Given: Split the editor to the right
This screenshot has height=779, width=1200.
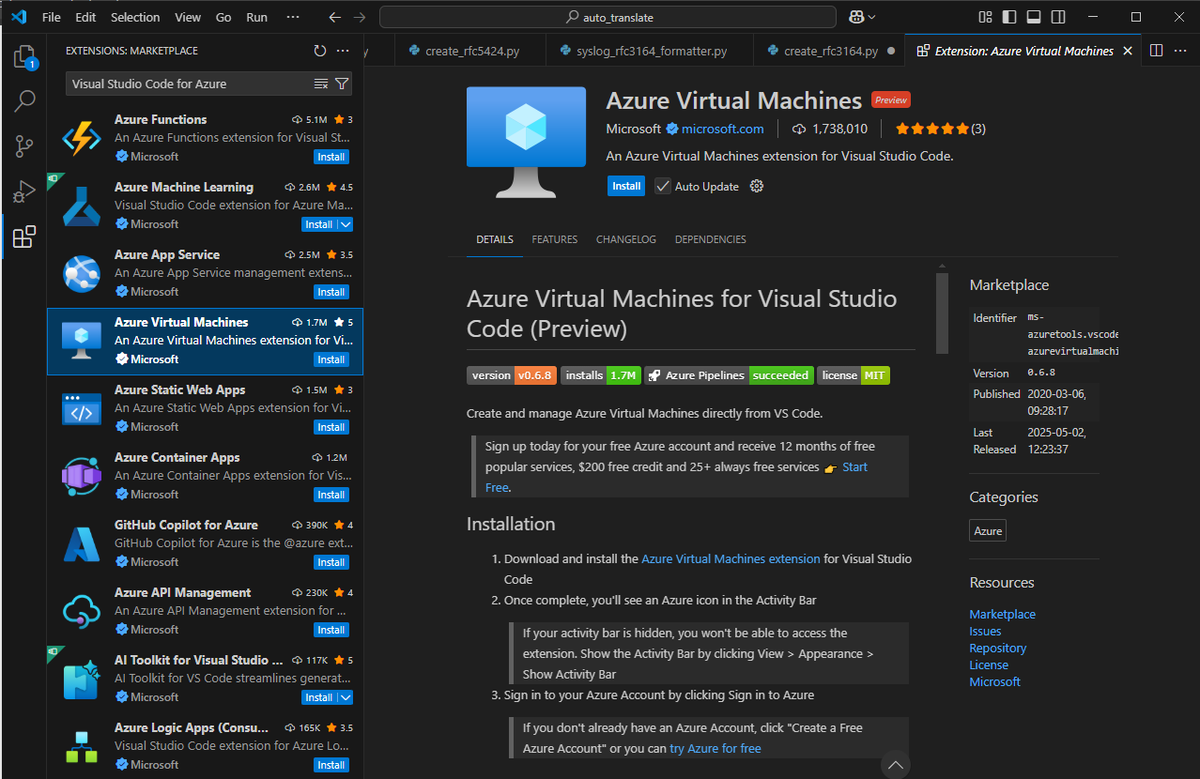Looking at the screenshot, I should [1156, 51].
